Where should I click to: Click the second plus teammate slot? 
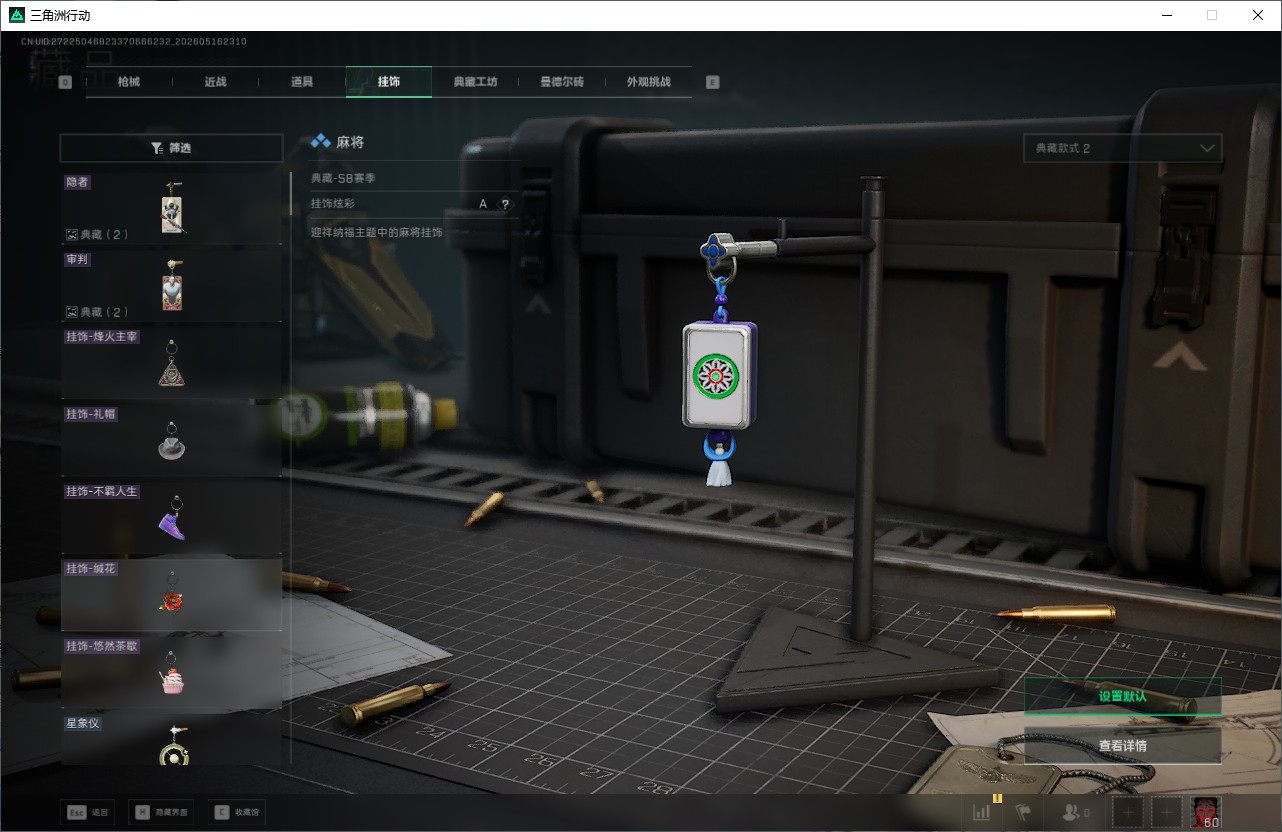click(1167, 813)
